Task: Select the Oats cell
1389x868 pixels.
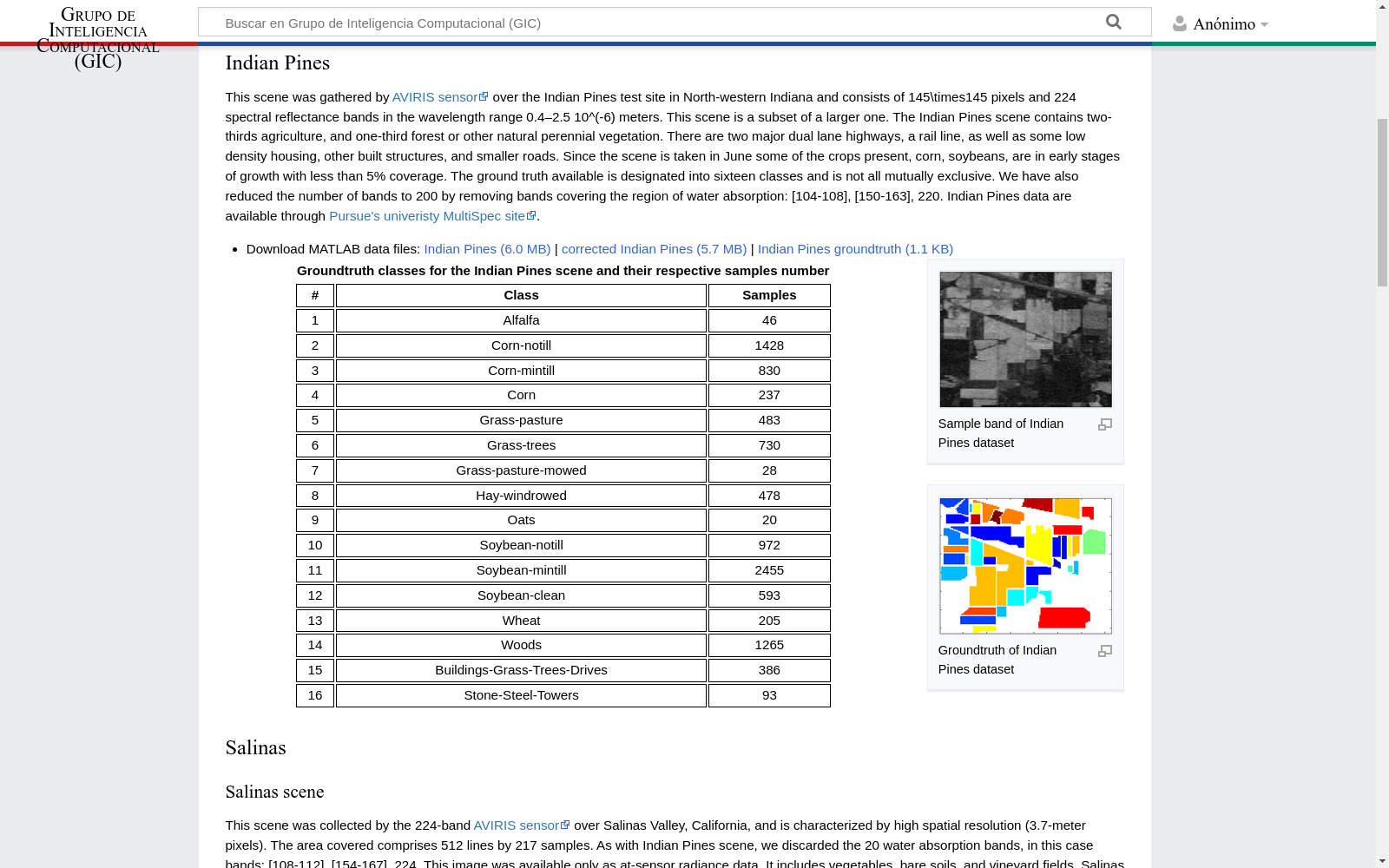Action: (521, 521)
